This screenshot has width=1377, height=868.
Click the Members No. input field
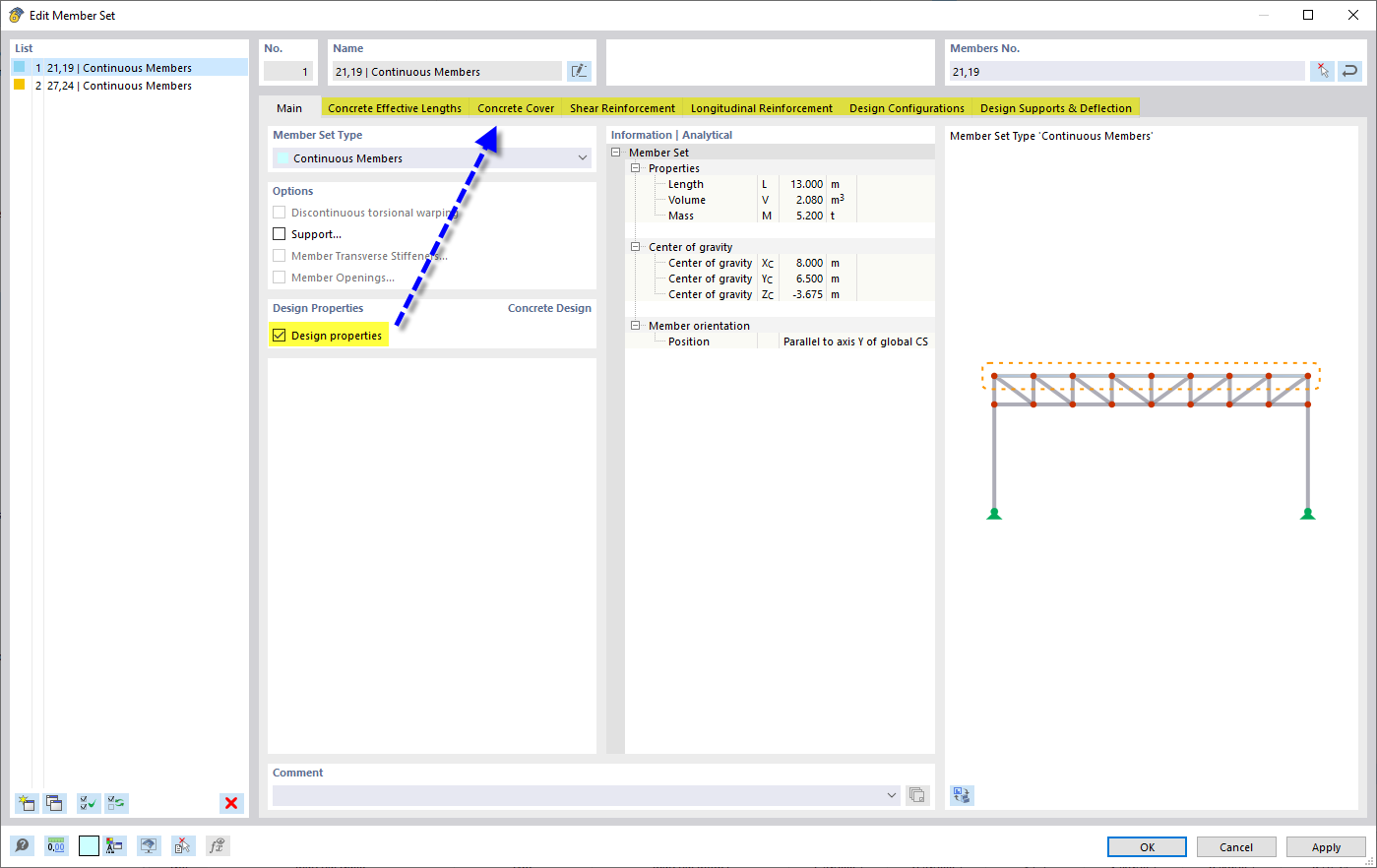pyautogui.click(x=1127, y=71)
